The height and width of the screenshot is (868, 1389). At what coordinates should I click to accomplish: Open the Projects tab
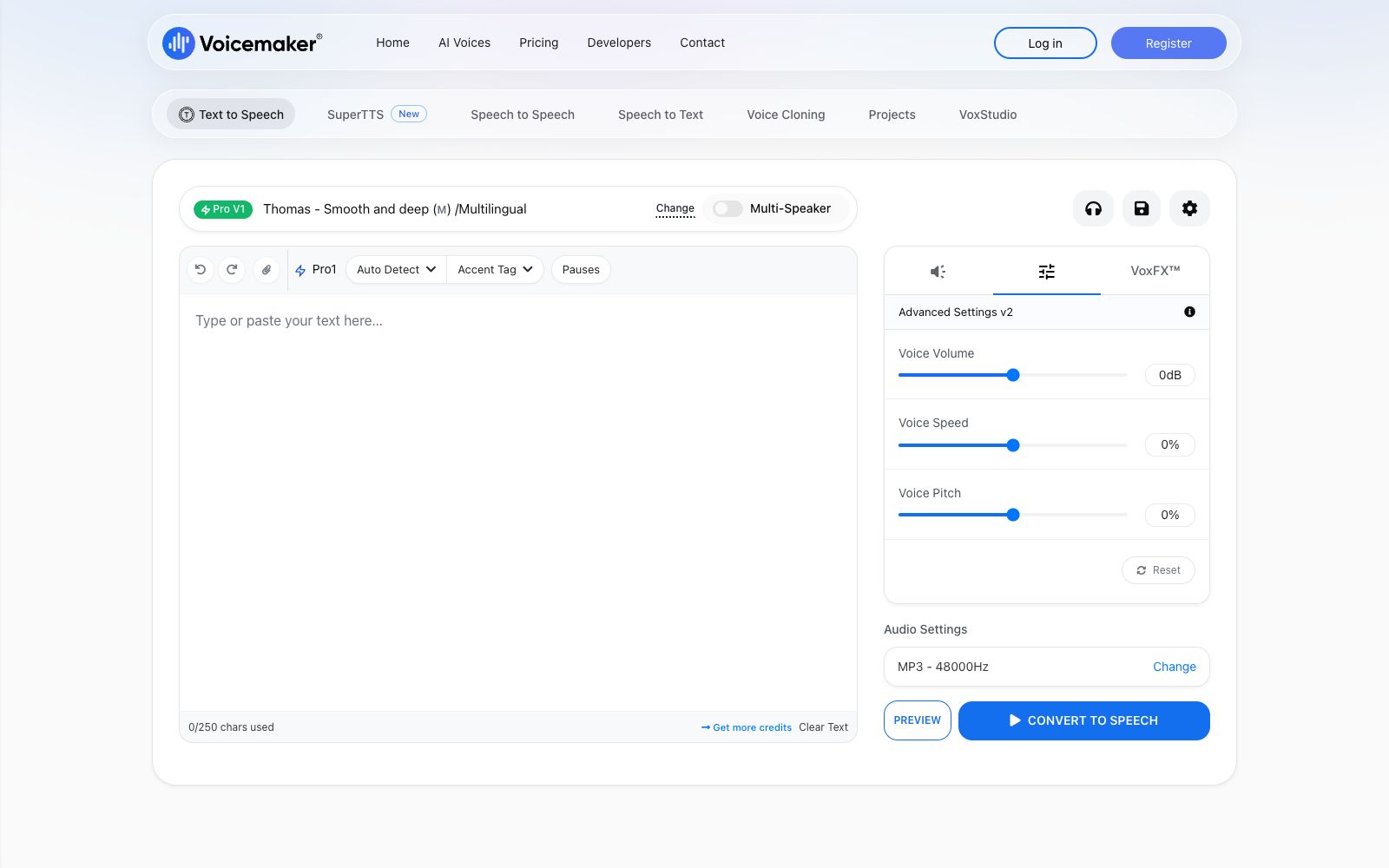(892, 115)
